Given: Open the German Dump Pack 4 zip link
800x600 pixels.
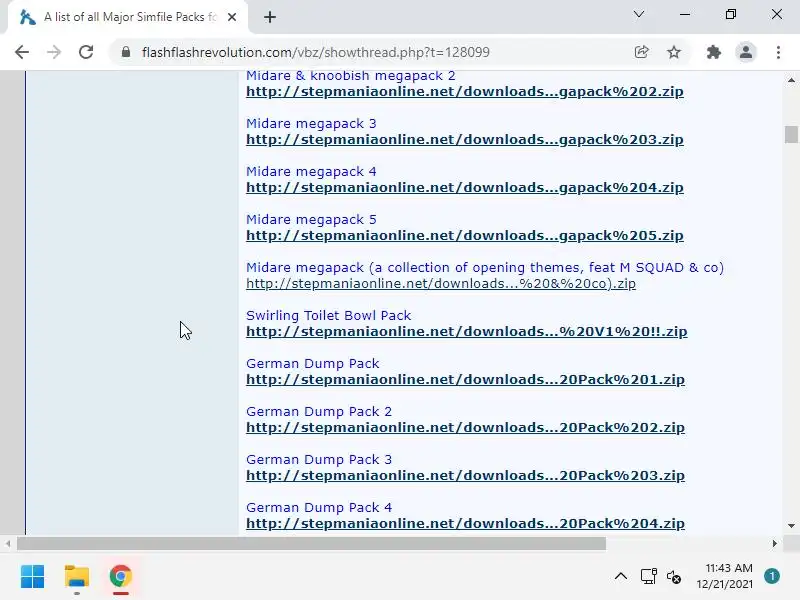Looking at the screenshot, I should [x=465, y=523].
